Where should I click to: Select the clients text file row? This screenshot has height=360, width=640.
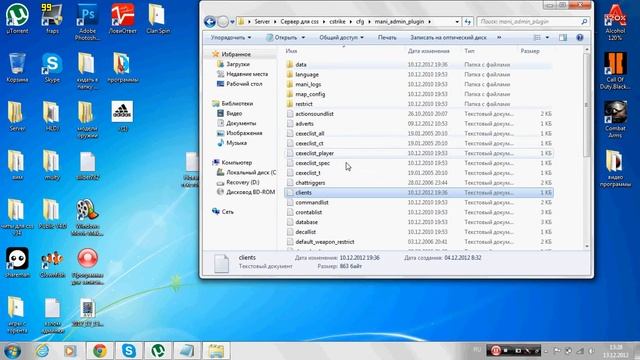(418, 192)
